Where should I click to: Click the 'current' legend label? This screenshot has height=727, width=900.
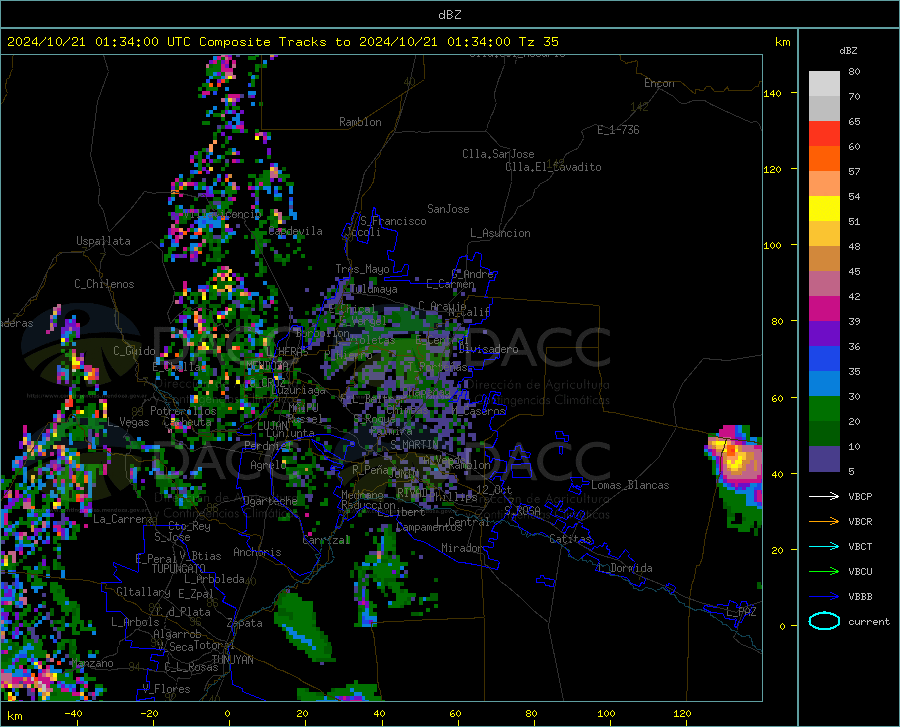(869, 621)
